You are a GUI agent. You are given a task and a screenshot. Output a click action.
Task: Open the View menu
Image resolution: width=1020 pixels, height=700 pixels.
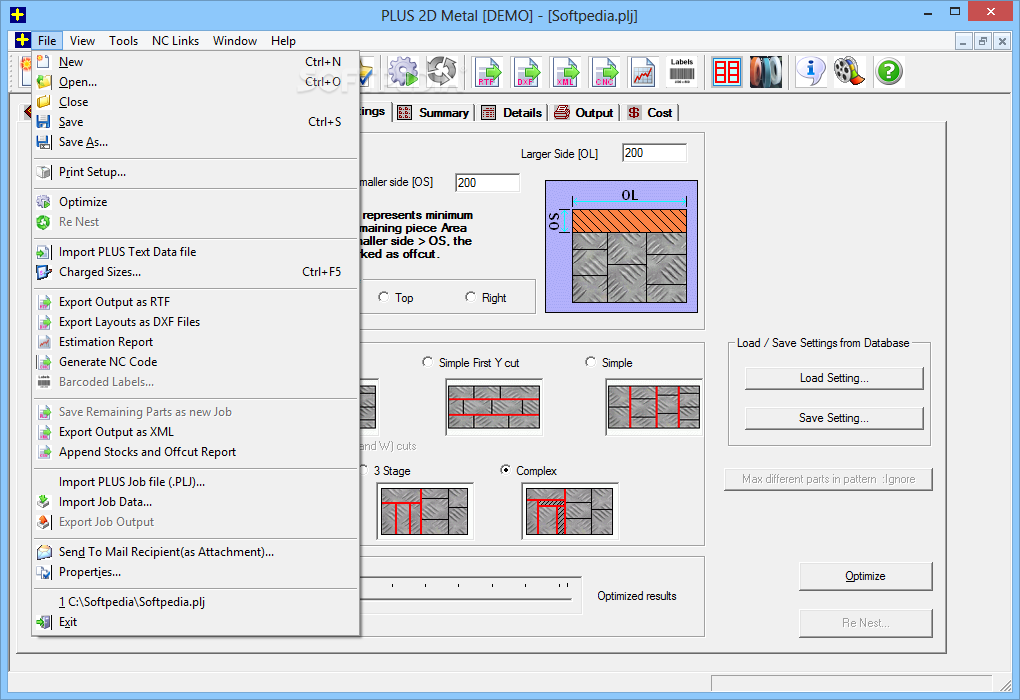(x=83, y=40)
